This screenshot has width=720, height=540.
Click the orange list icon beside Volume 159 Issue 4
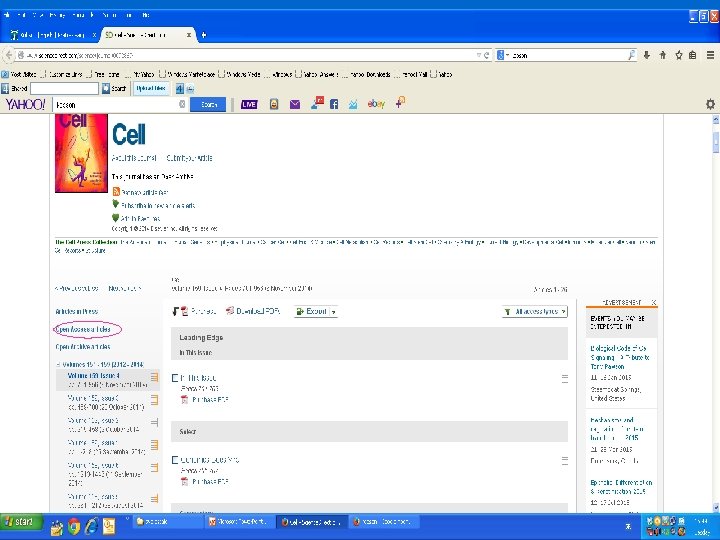click(154, 377)
